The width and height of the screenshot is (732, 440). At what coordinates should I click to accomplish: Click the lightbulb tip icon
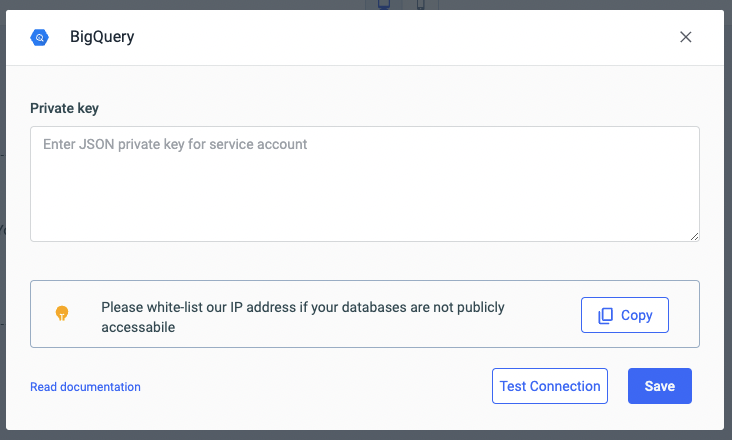(x=62, y=314)
